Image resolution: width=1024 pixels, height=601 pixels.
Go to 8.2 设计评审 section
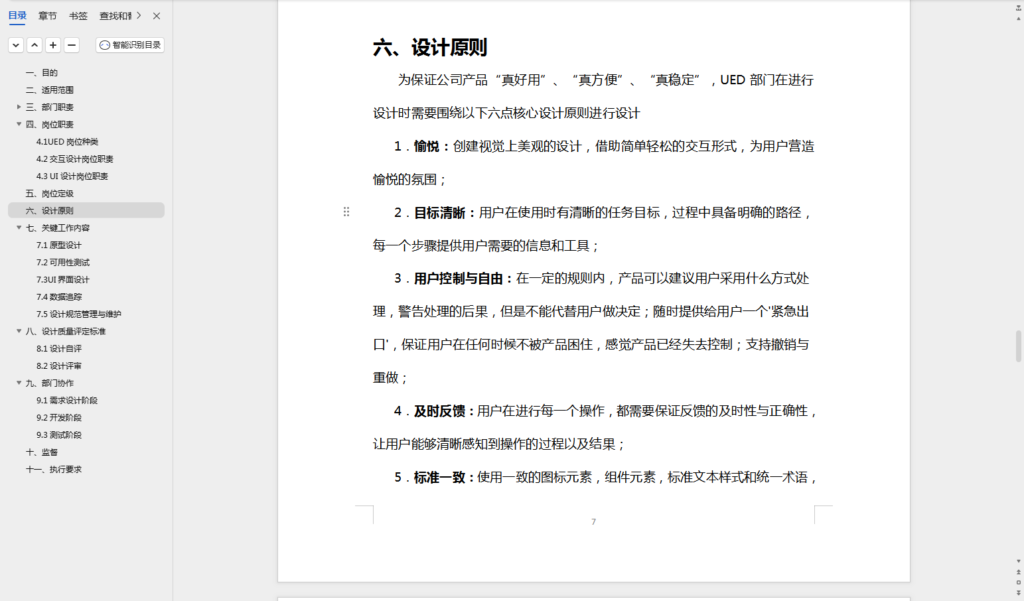[59, 366]
